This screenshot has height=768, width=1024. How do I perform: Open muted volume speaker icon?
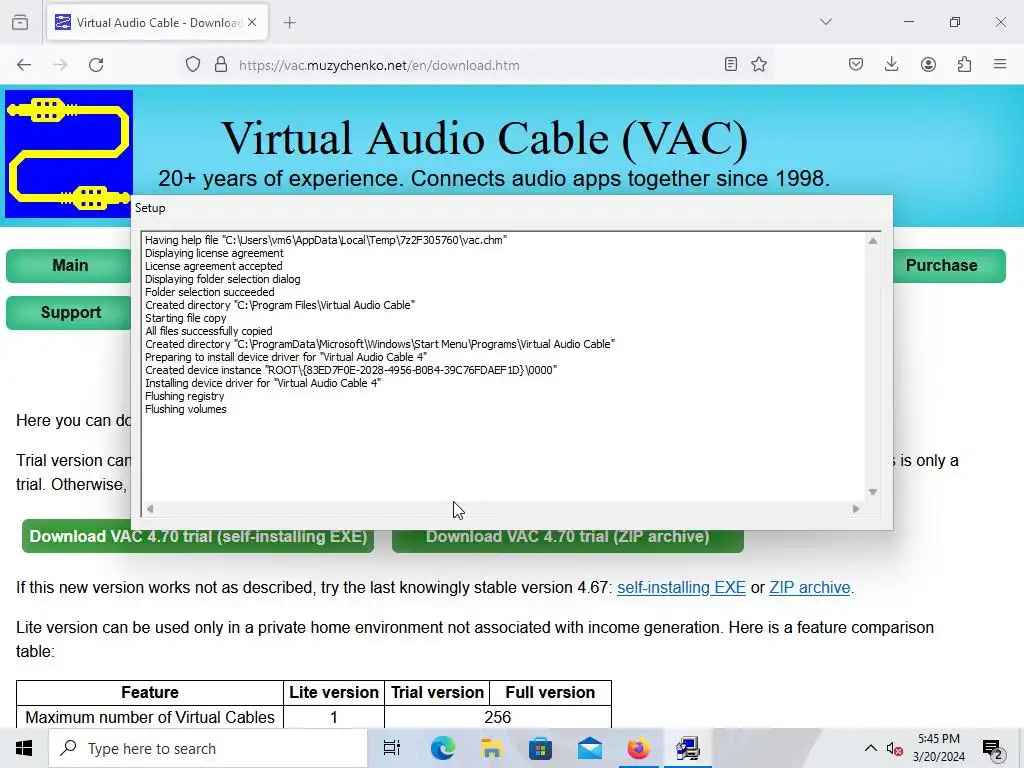tap(895, 749)
